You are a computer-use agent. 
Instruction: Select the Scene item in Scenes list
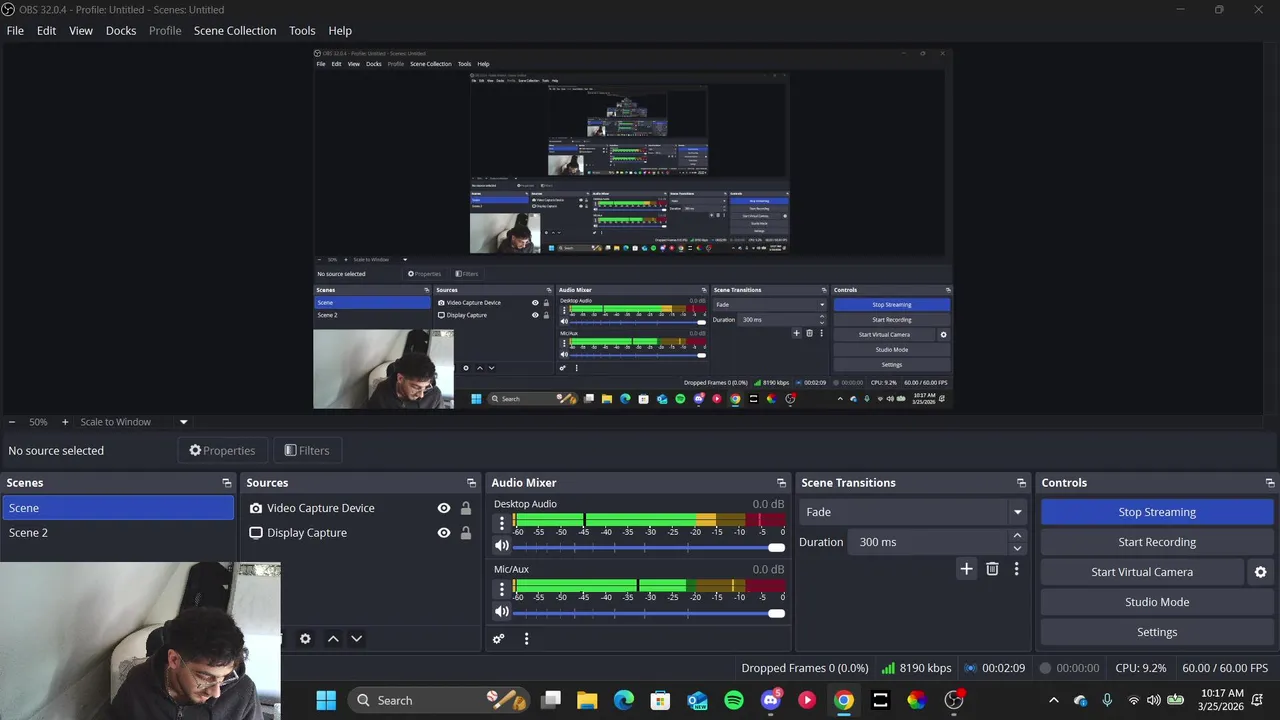click(x=118, y=508)
